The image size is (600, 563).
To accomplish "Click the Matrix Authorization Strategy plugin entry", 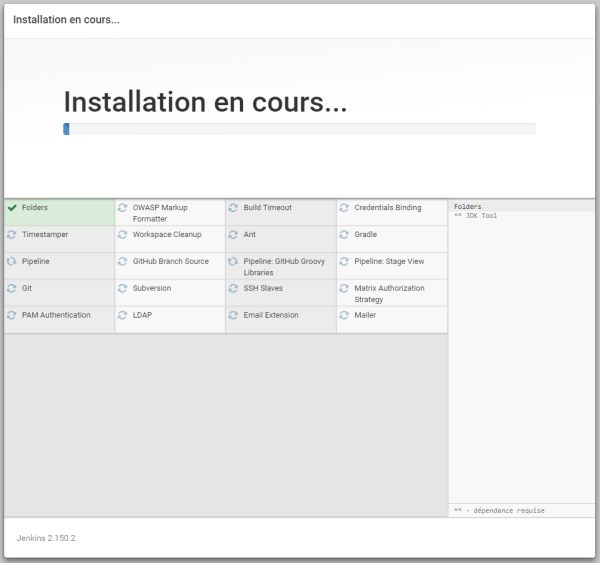I will (389, 293).
